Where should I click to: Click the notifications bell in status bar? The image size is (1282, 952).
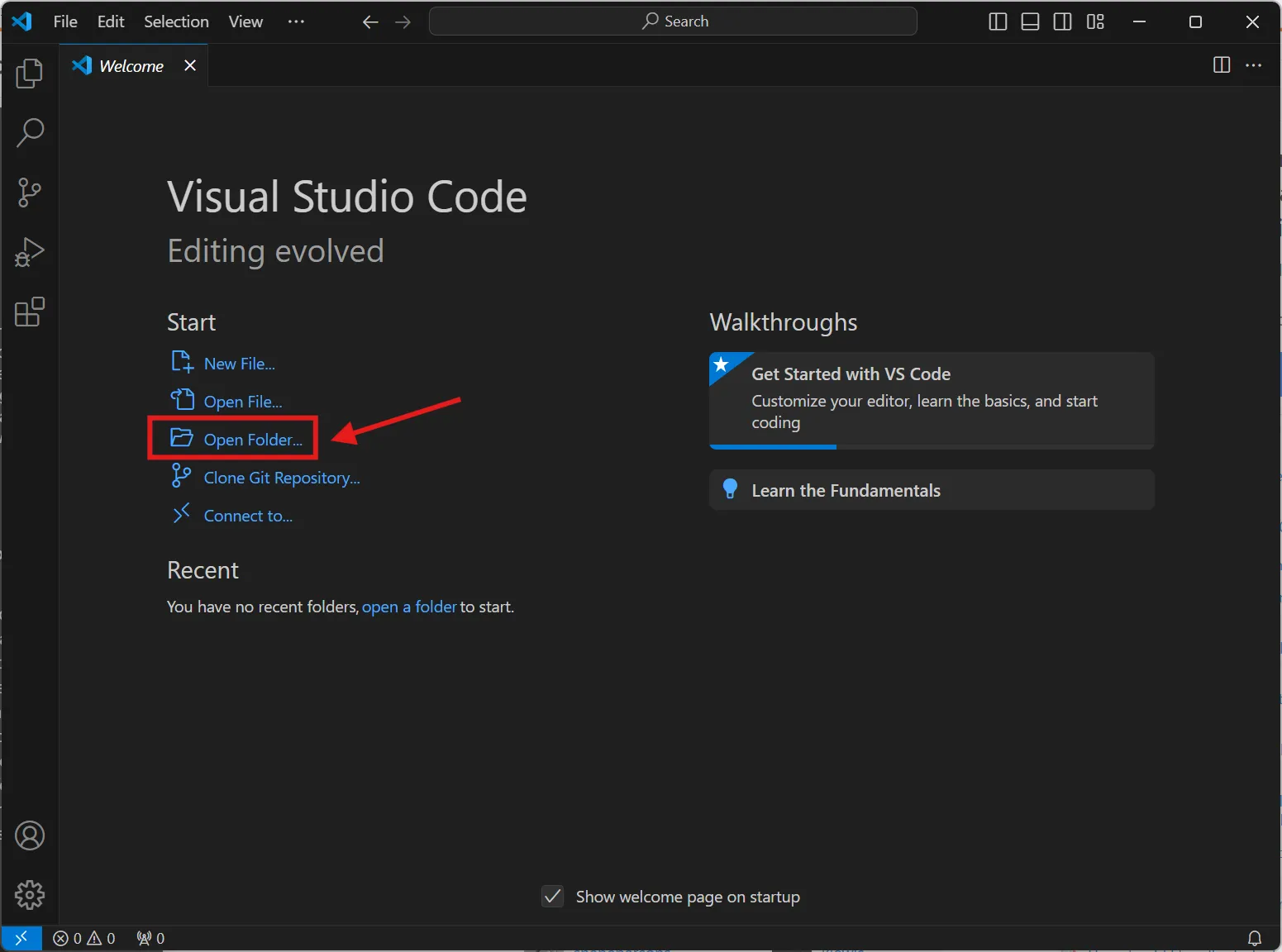[x=1254, y=938]
